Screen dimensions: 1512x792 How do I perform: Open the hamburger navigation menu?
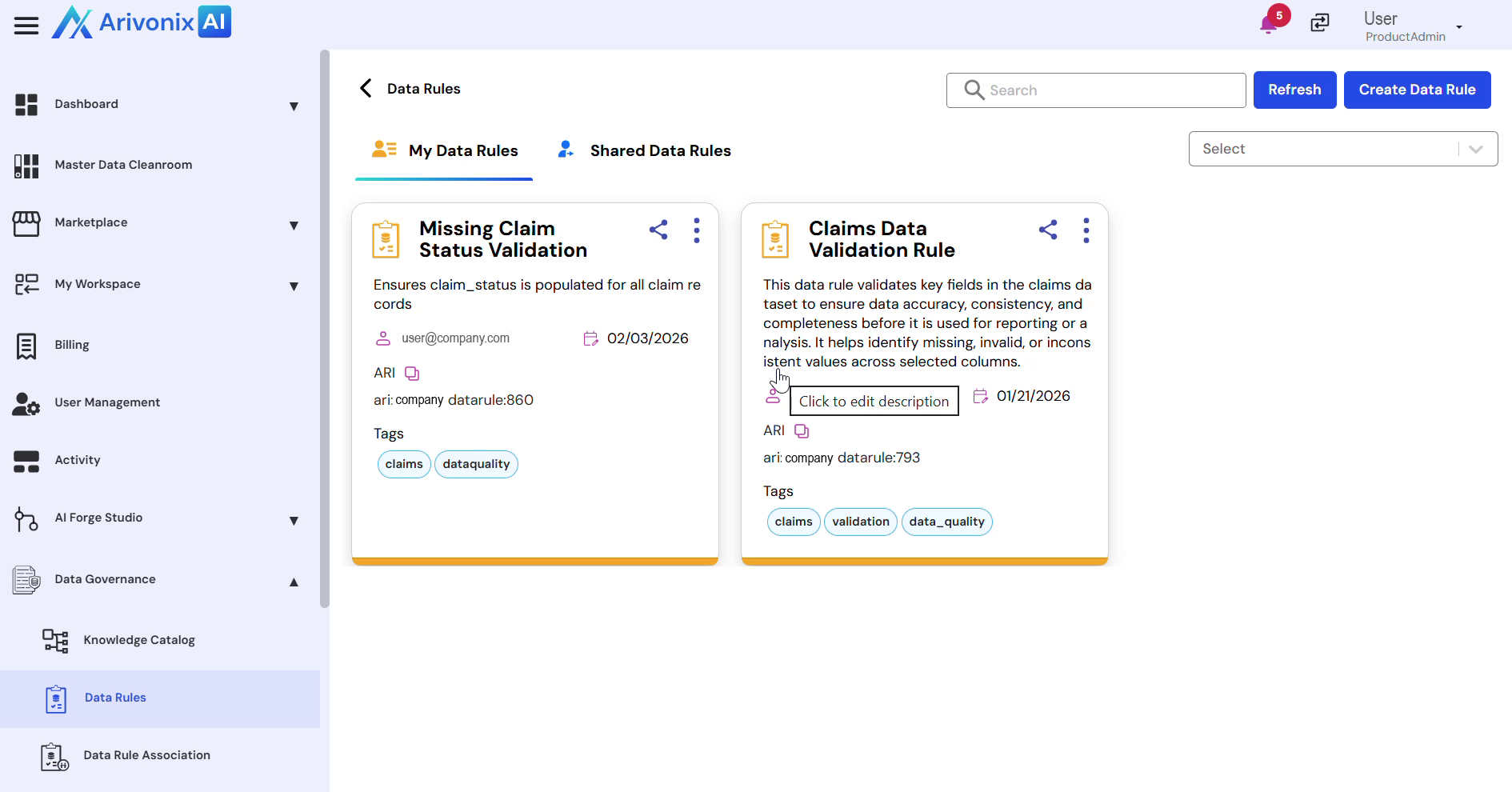tap(26, 26)
